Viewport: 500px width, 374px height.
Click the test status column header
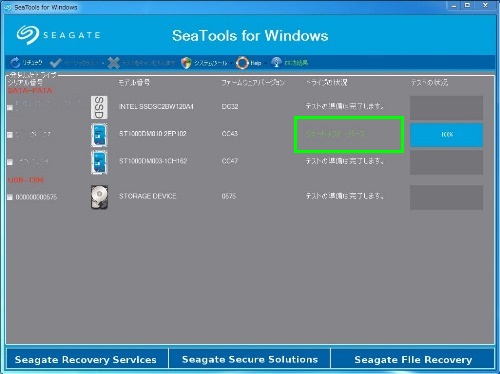pos(429,82)
